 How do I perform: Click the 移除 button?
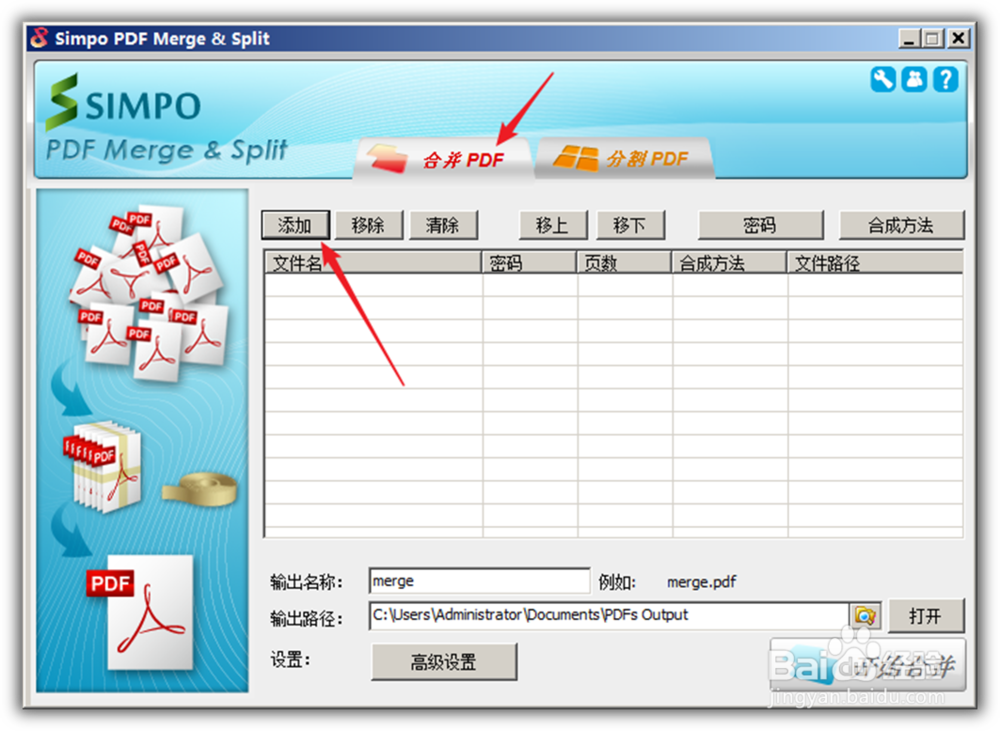(369, 225)
